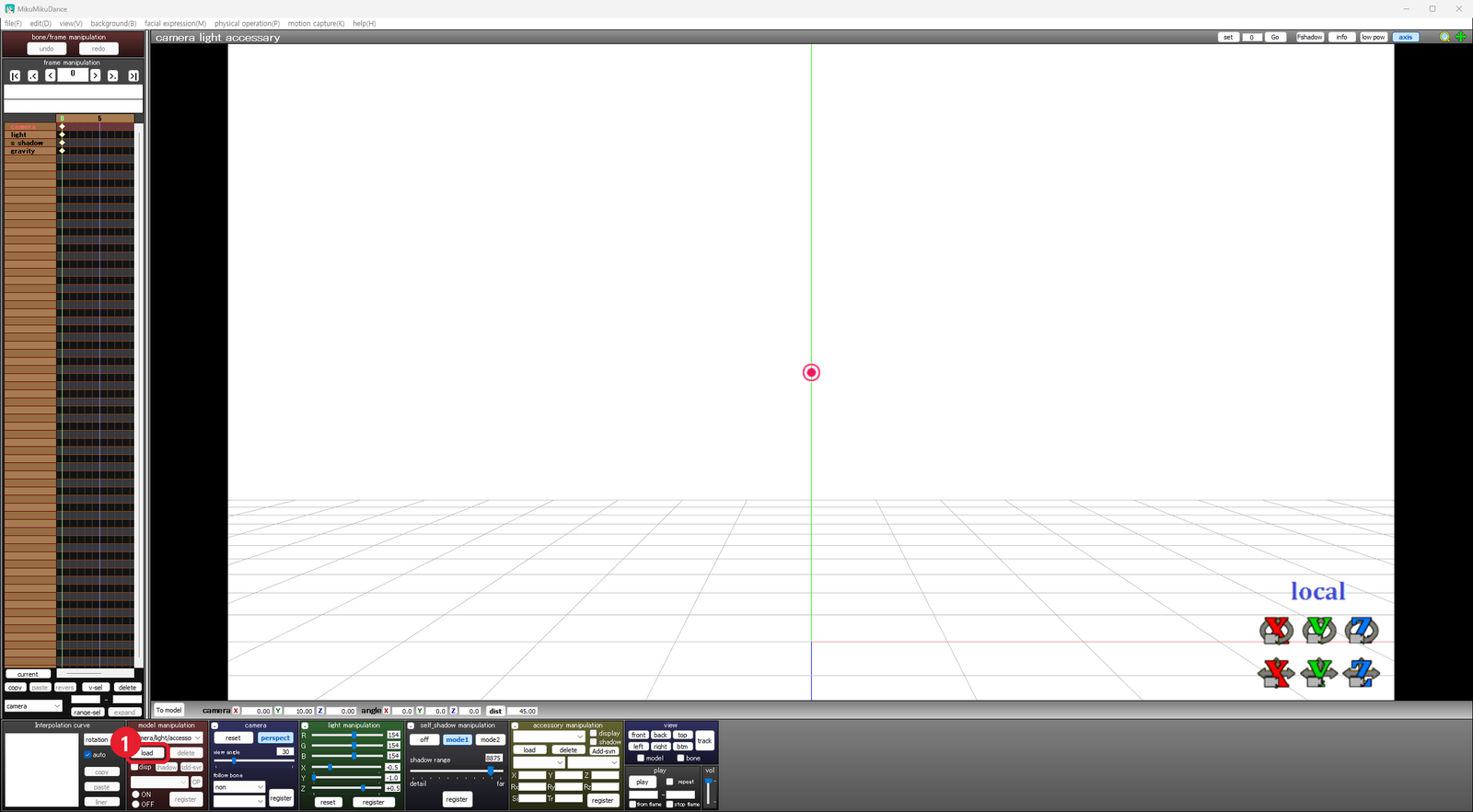Image resolution: width=1473 pixels, height=812 pixels.
Task: Check the model option in view panel
Action: pos(641,759)
